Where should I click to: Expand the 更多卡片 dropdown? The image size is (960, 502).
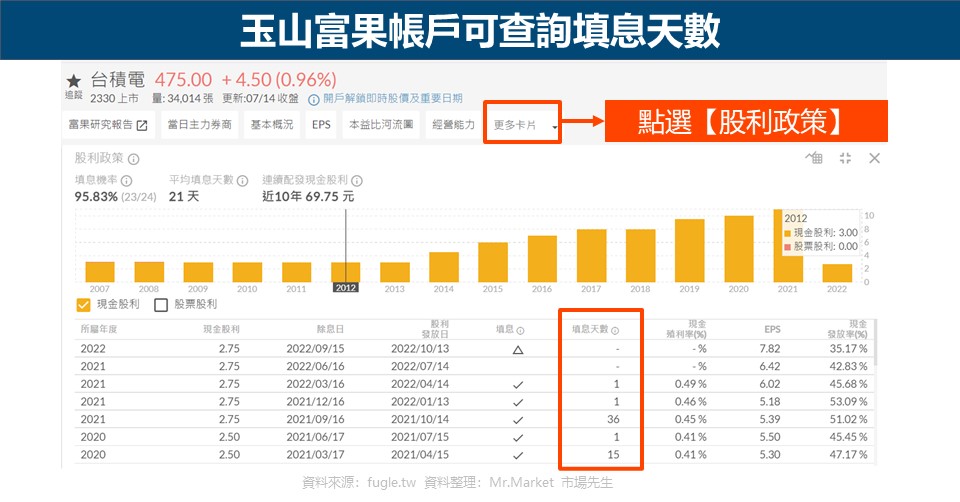(x=522, y=125)
